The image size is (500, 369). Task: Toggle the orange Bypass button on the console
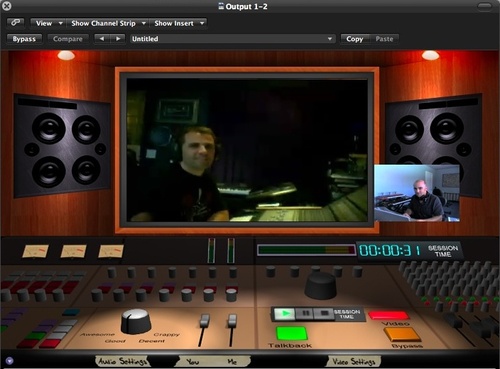(402, 334)
